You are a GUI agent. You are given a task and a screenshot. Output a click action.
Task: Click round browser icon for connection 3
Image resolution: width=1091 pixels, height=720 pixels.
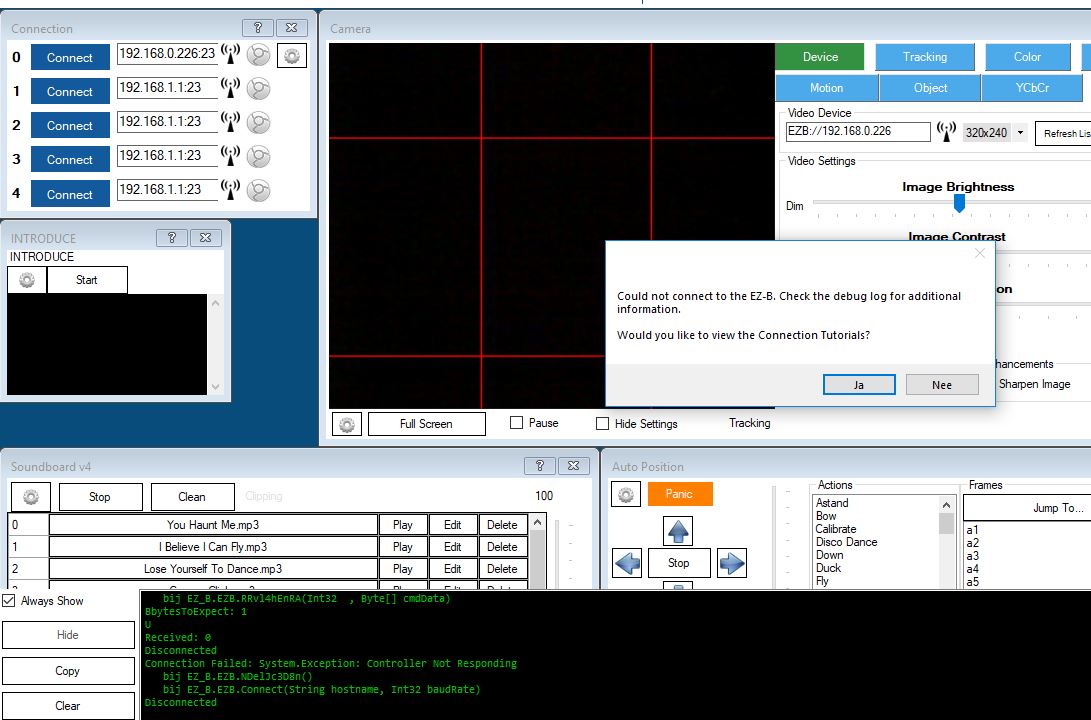(258, 157)
